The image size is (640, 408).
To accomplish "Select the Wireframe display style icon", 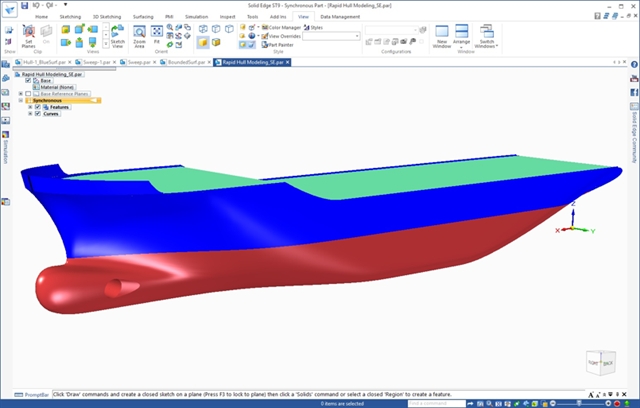I will 203,29.
